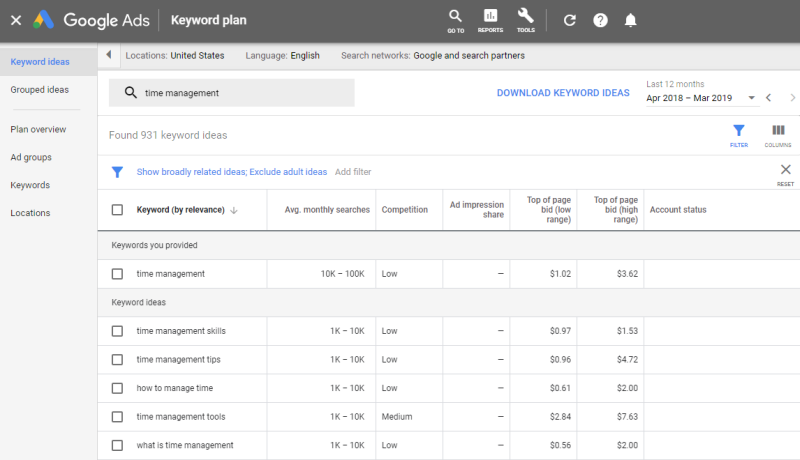This screenshot has width=800, height=460.
Task: Sort by Avg. monthly searches column header
Action: point(327,210)
